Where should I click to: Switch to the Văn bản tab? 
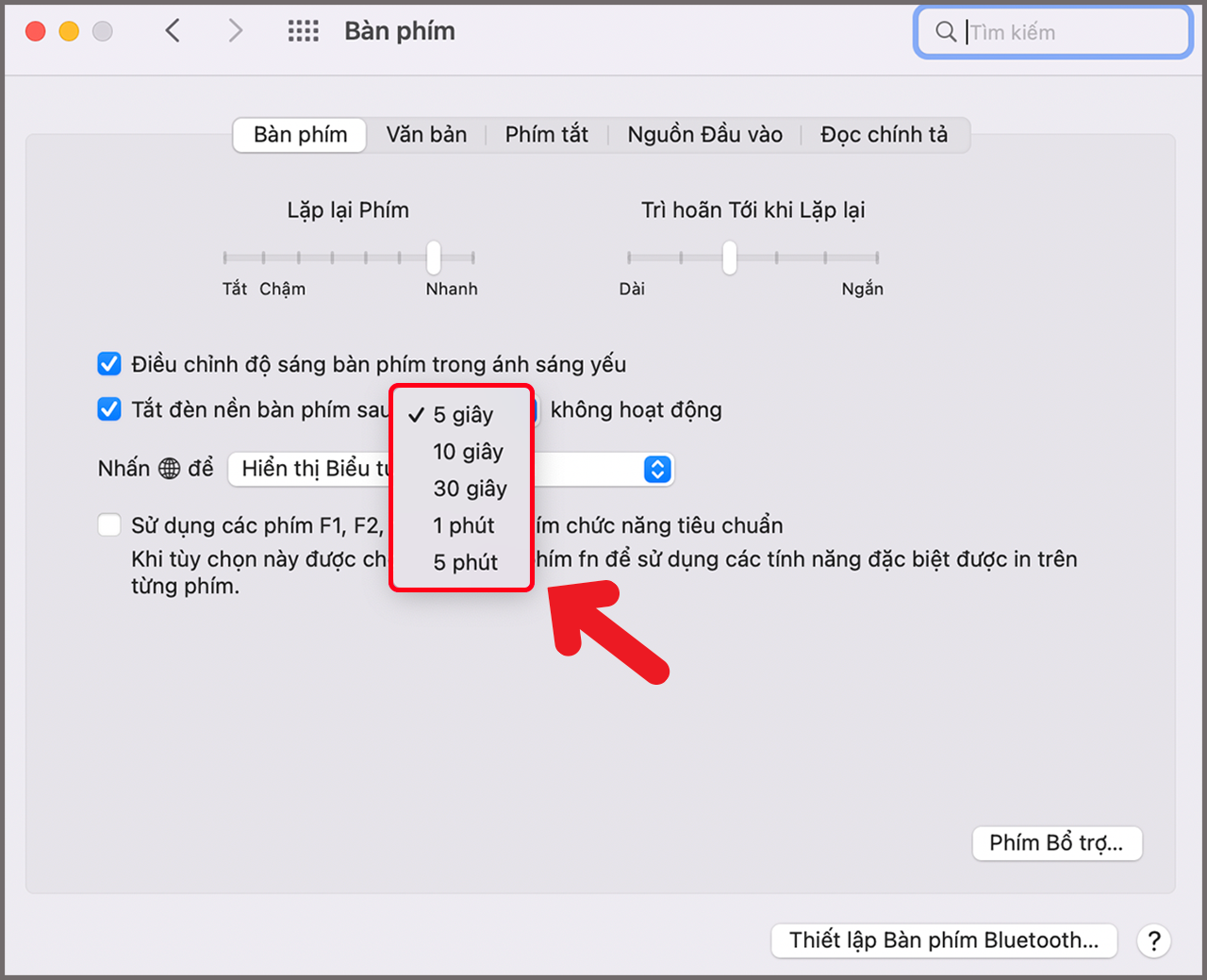click(426, 135)
